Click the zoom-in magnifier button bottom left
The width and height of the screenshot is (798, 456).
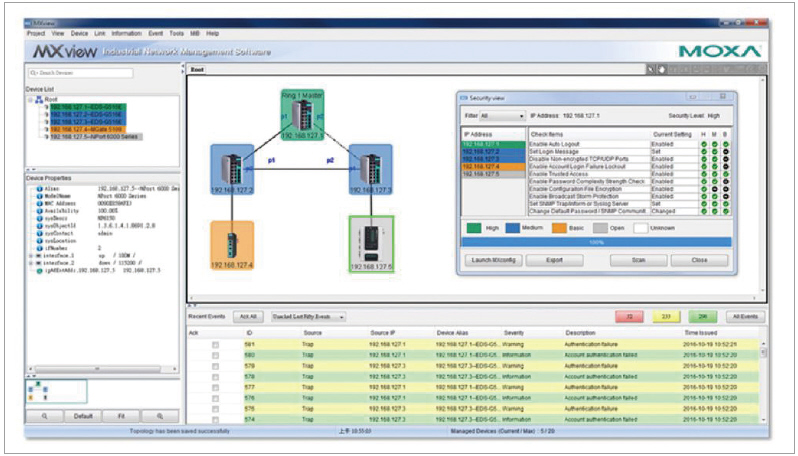[45, 415]
